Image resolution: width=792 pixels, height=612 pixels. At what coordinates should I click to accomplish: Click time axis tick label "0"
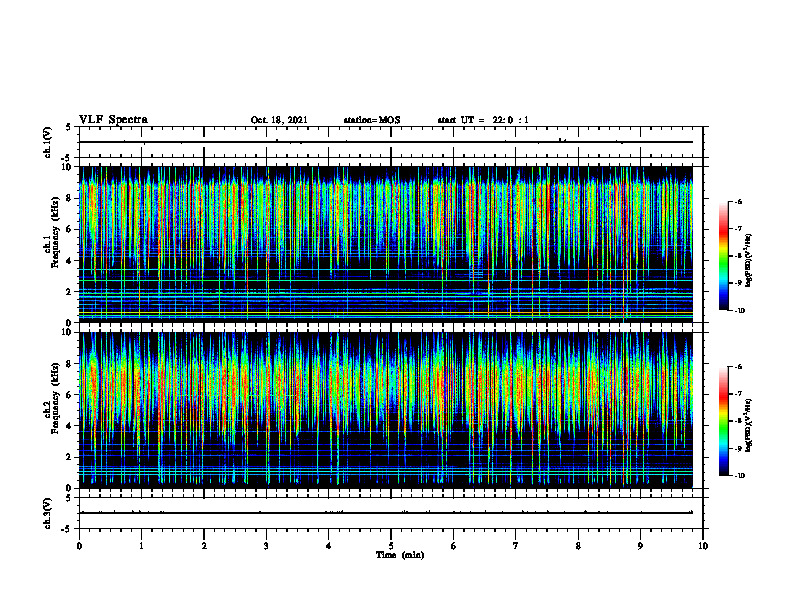coord(79,546)
